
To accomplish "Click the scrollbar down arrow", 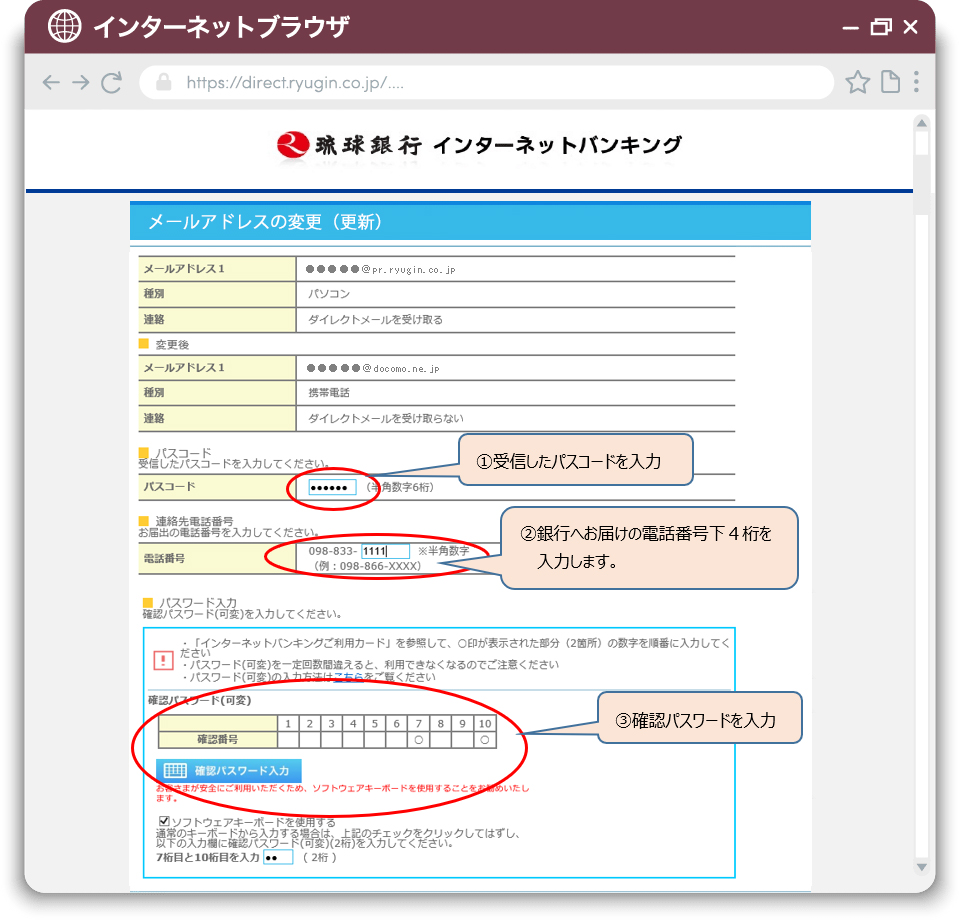I will pos(921,866).
